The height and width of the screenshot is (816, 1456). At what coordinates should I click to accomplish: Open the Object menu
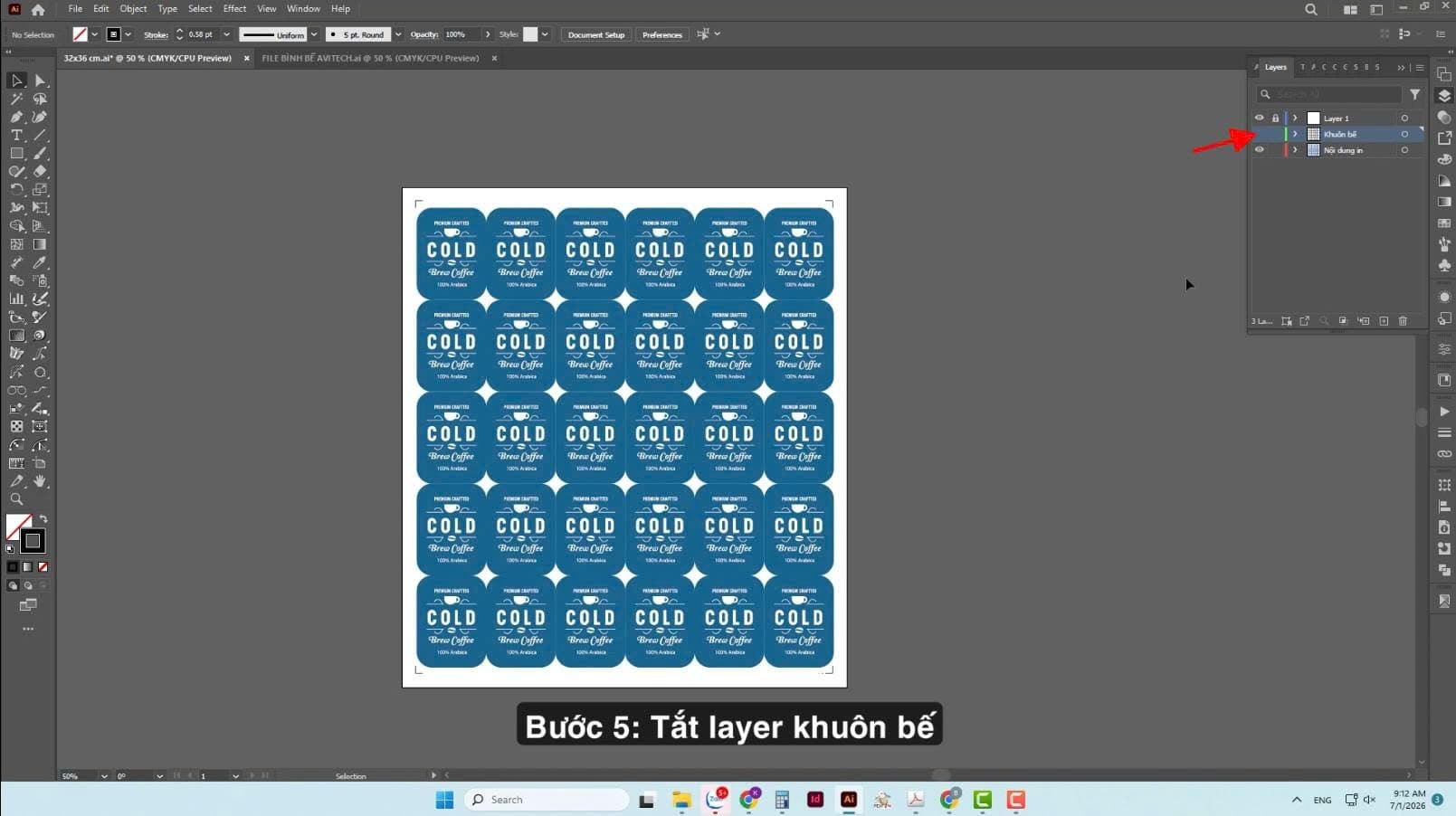[x=133, y=9]
